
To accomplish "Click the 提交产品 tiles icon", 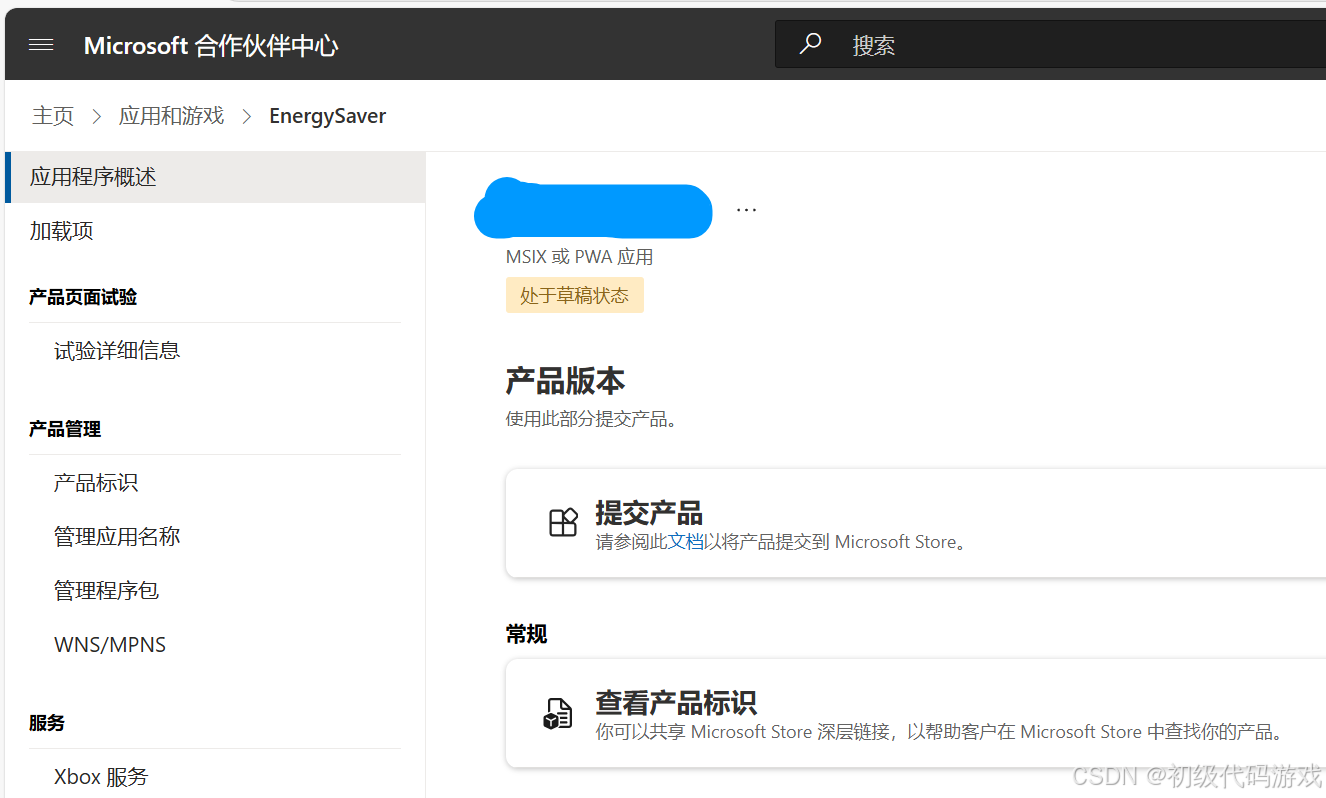I will [564, 523].
